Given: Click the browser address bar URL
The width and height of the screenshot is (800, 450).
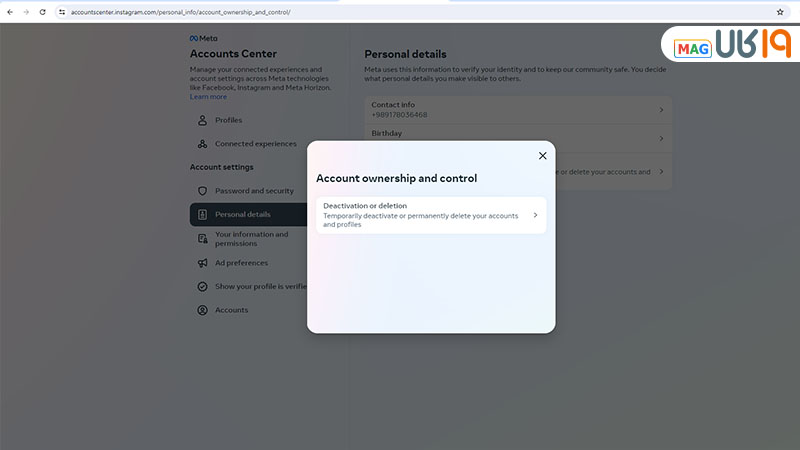Looking at the screenshot, I should point(180,12).
